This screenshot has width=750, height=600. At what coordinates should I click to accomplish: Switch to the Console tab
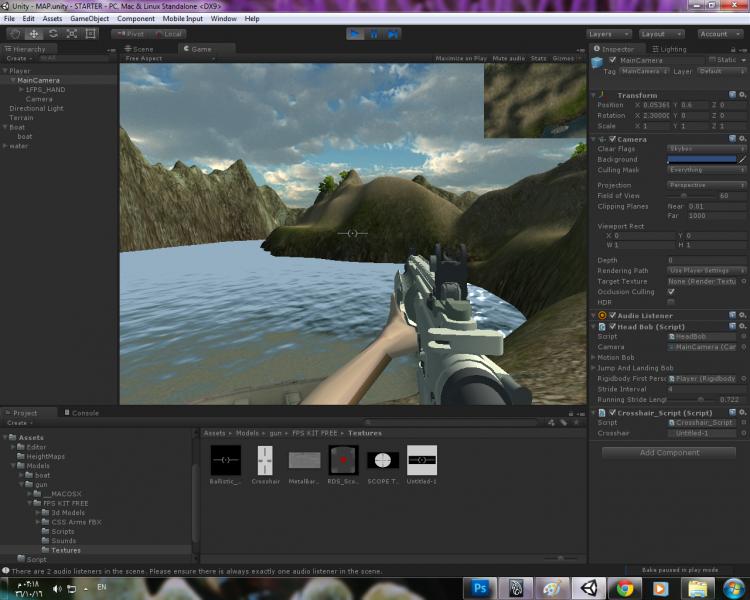pyautogui.click(x=84, y=413)
